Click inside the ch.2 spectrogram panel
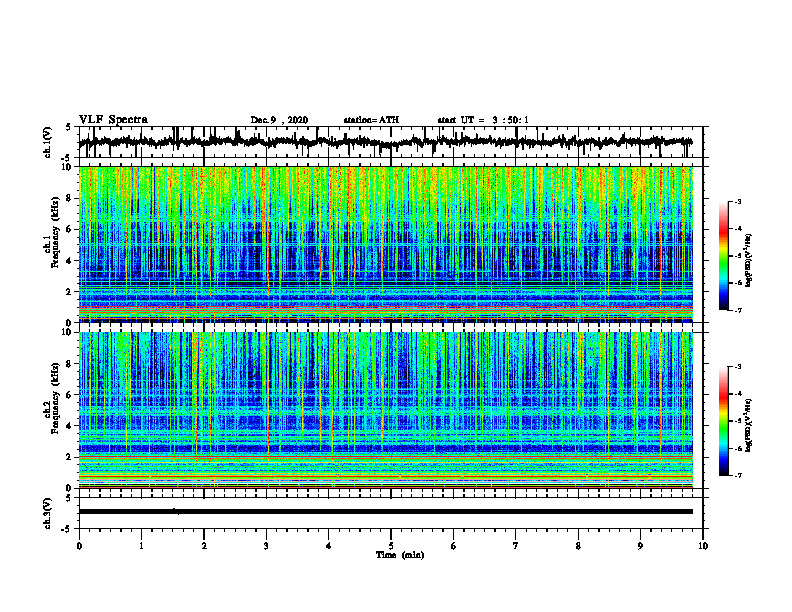The width and height of the screenshot is (792, 612). point(385,410)
